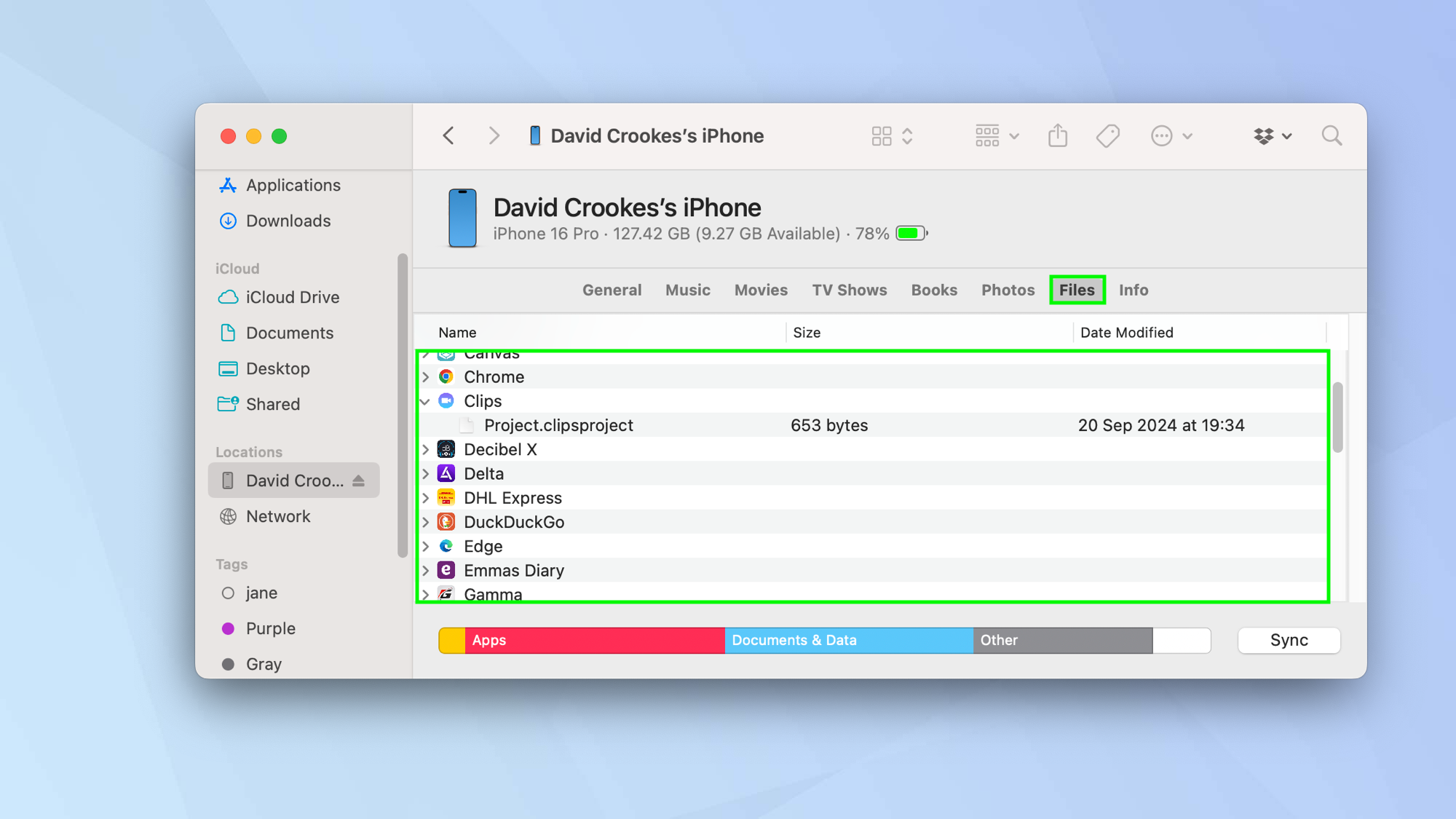Go back using the navigation arrow

[448, 135]
